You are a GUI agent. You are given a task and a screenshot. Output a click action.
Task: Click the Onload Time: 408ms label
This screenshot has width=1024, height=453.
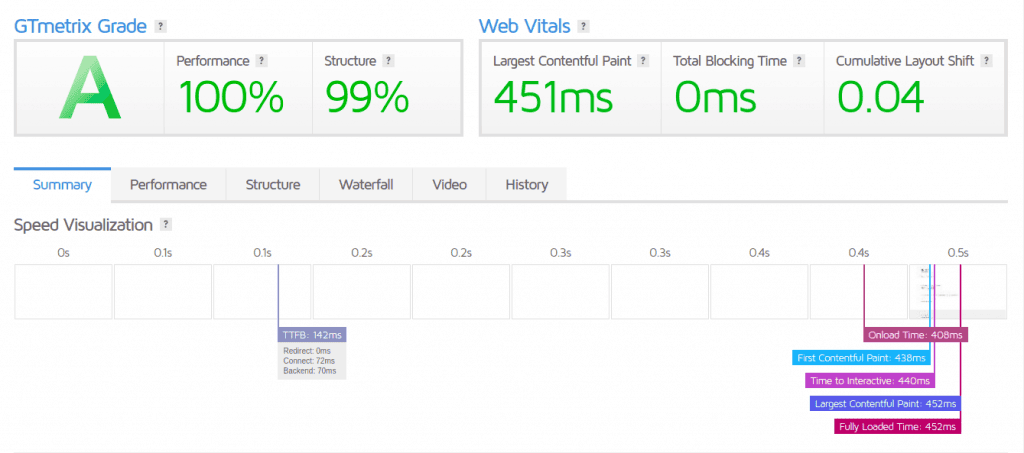click(x=916, y=335)
